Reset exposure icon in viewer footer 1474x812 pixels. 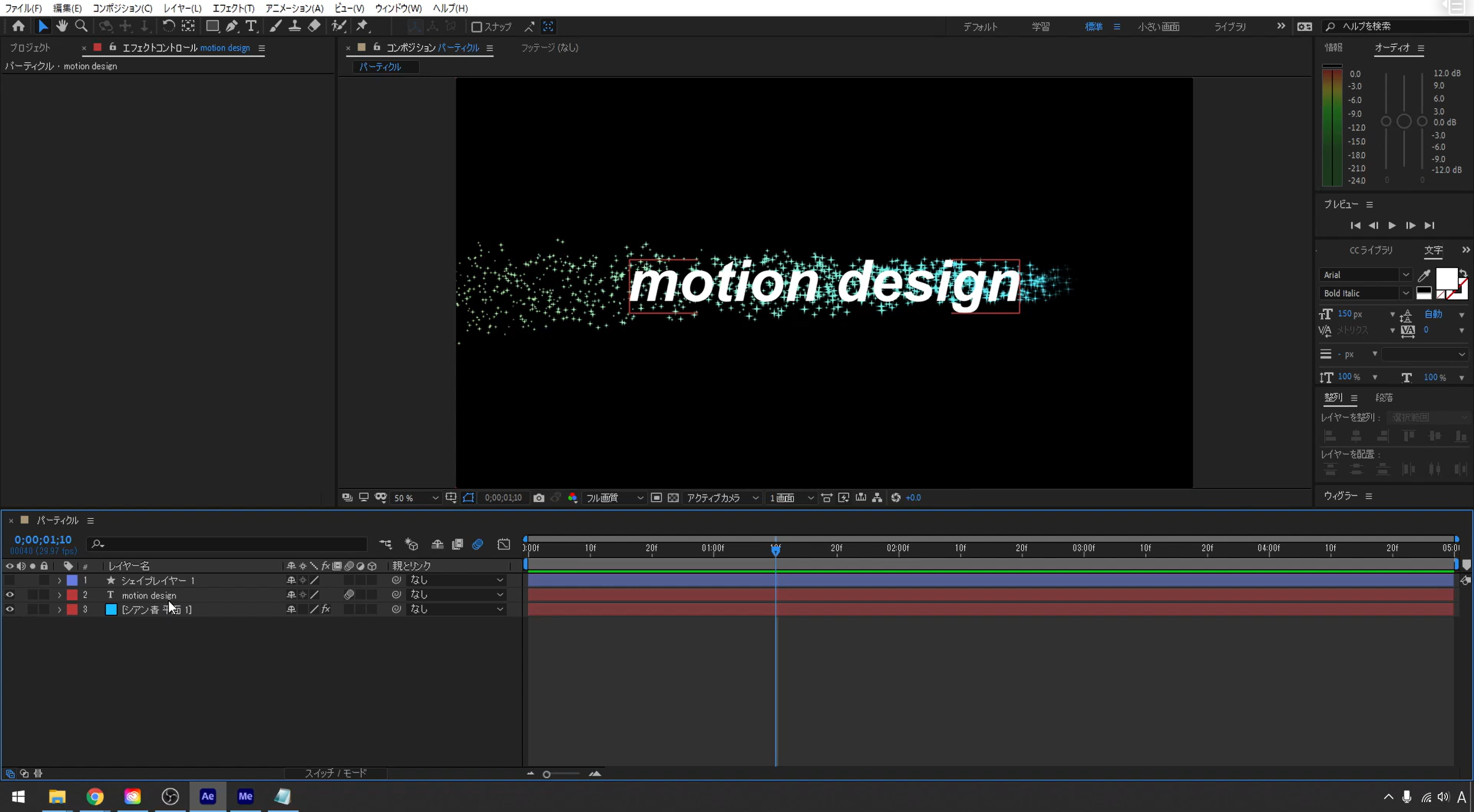coord(895,498)
